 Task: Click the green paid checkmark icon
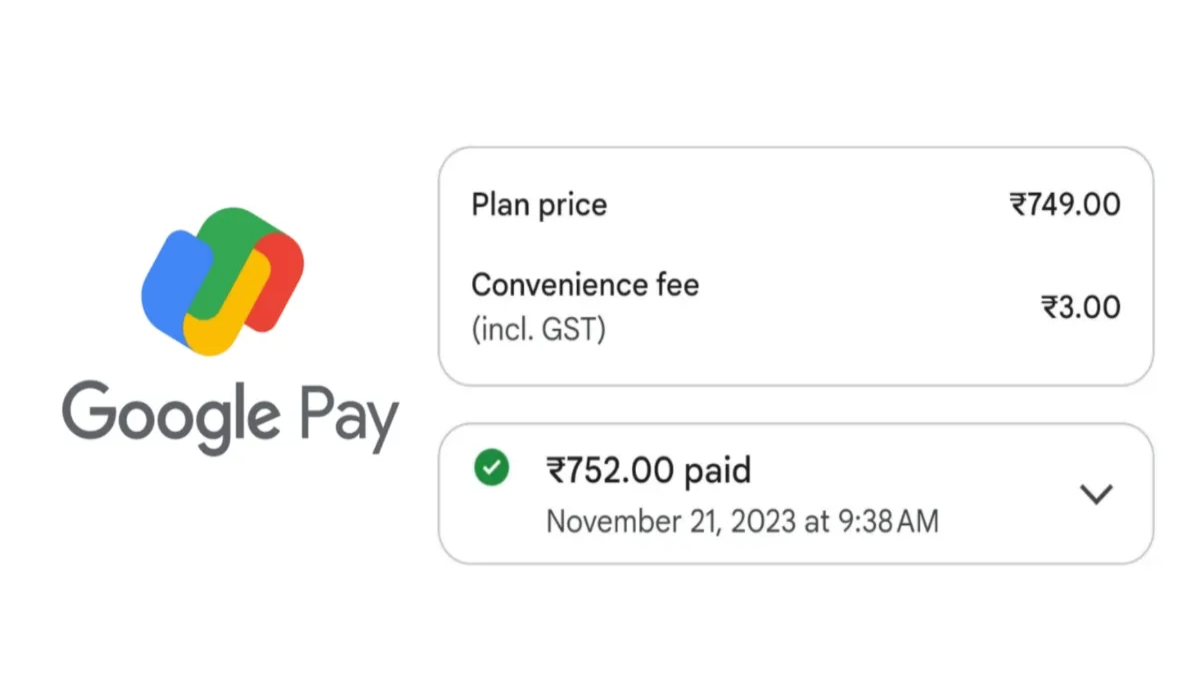pyautogui.click(x=491, y=467)
